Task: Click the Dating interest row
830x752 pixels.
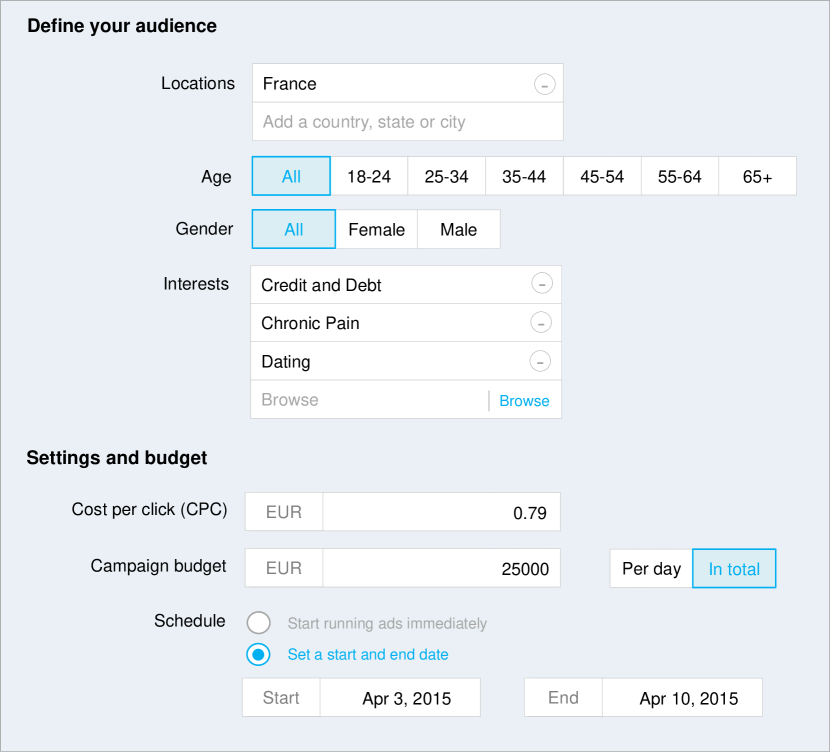Action: coord(406,361)
